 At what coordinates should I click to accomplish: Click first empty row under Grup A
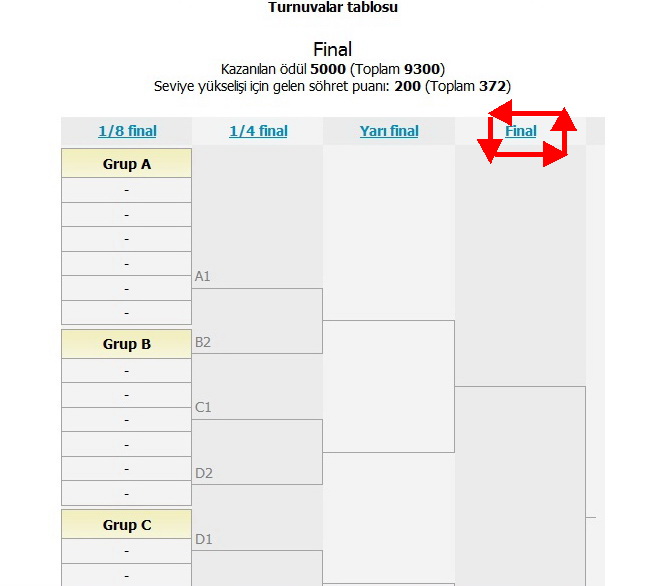pyautogui.click(x=126, y=190)
